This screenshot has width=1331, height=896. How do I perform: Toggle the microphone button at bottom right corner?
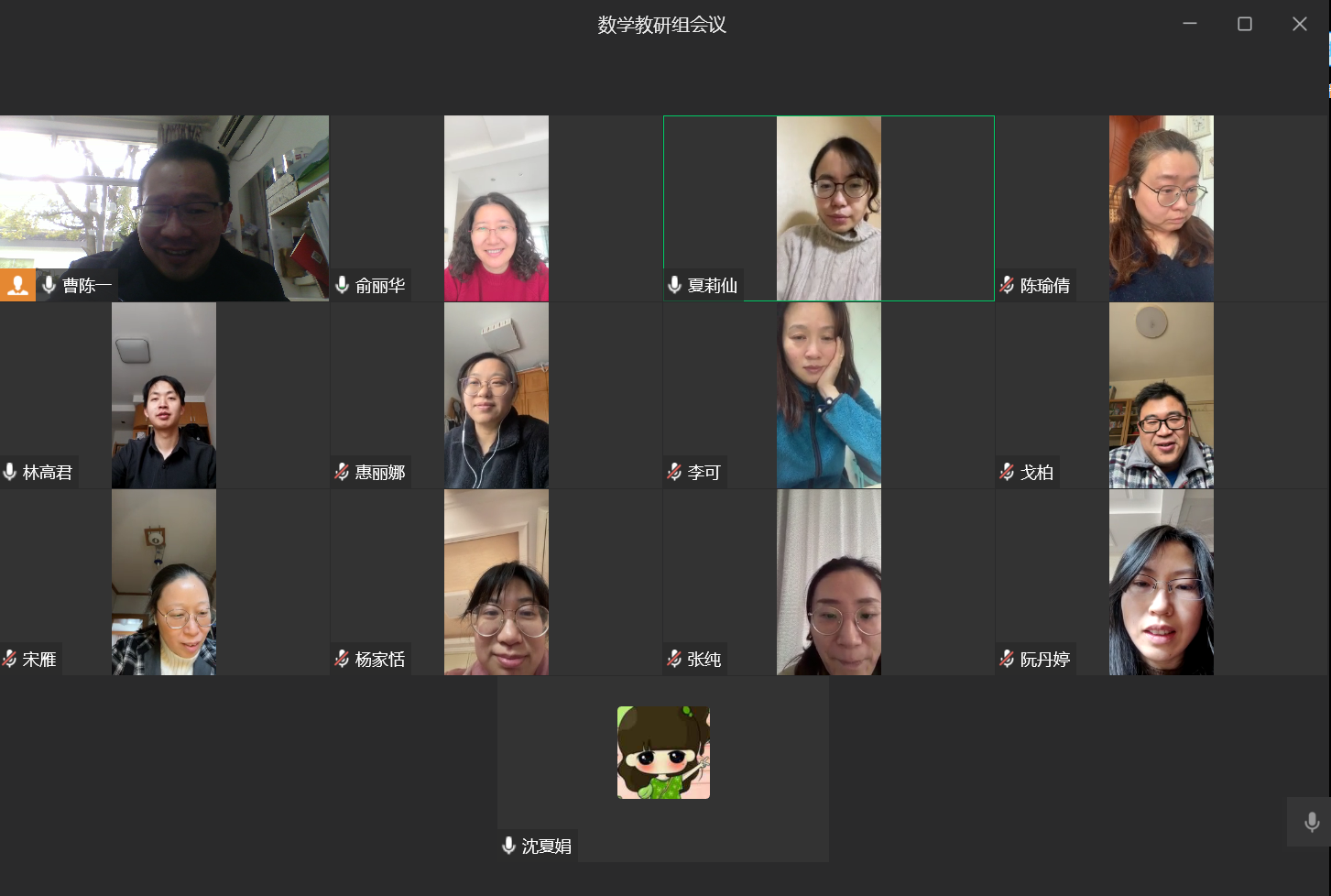click(x=1311, y=822)
